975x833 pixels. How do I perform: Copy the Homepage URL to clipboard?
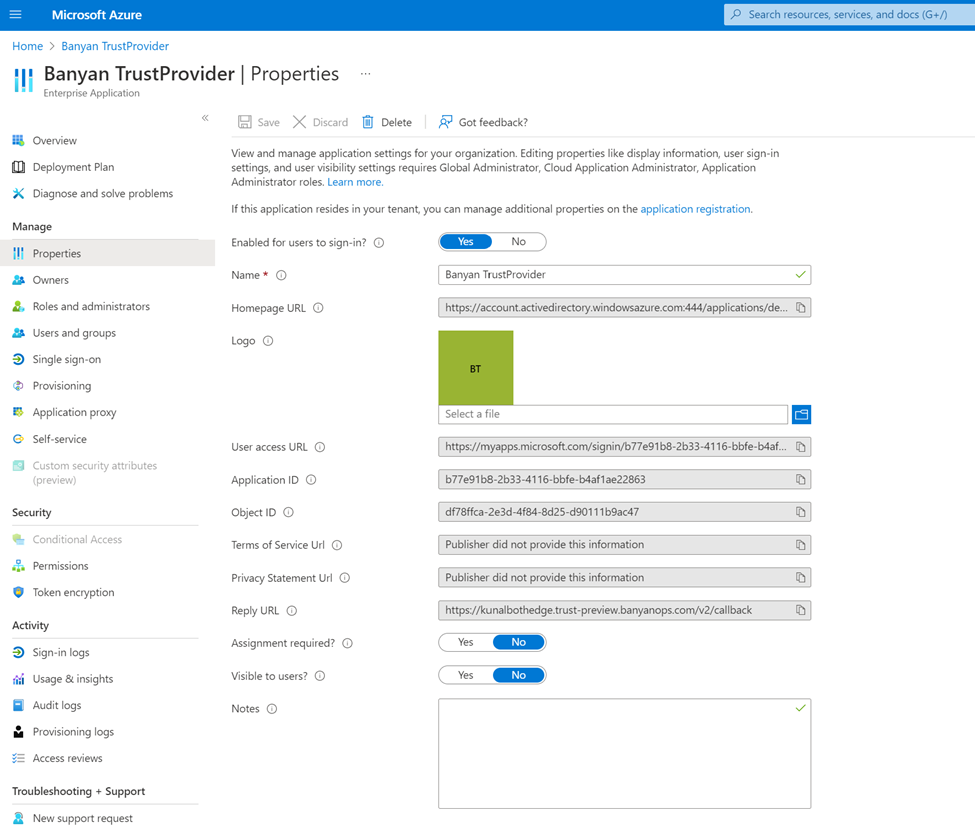click(801, 308)
